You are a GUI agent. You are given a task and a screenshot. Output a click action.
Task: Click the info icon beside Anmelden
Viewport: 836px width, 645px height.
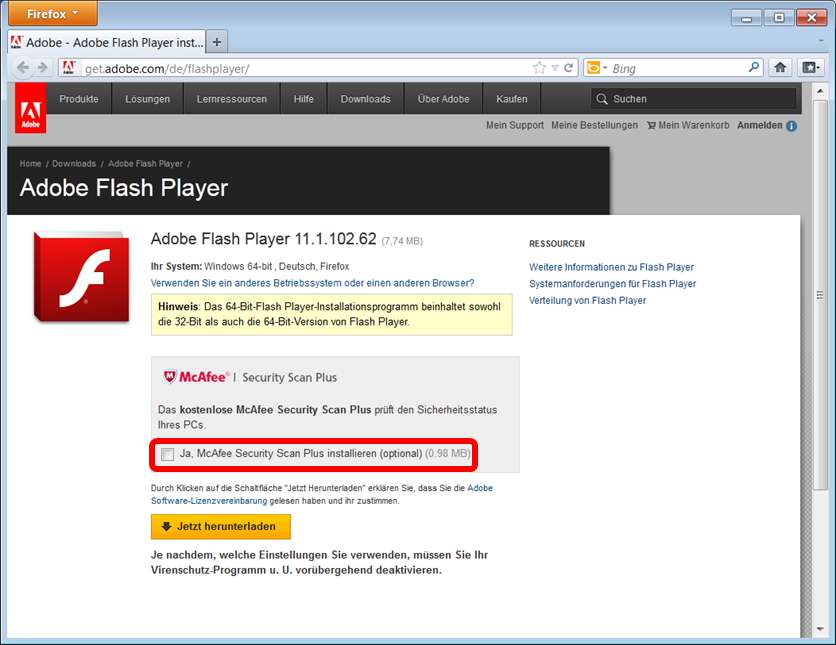pyautogui.click(x=792, y=126)
